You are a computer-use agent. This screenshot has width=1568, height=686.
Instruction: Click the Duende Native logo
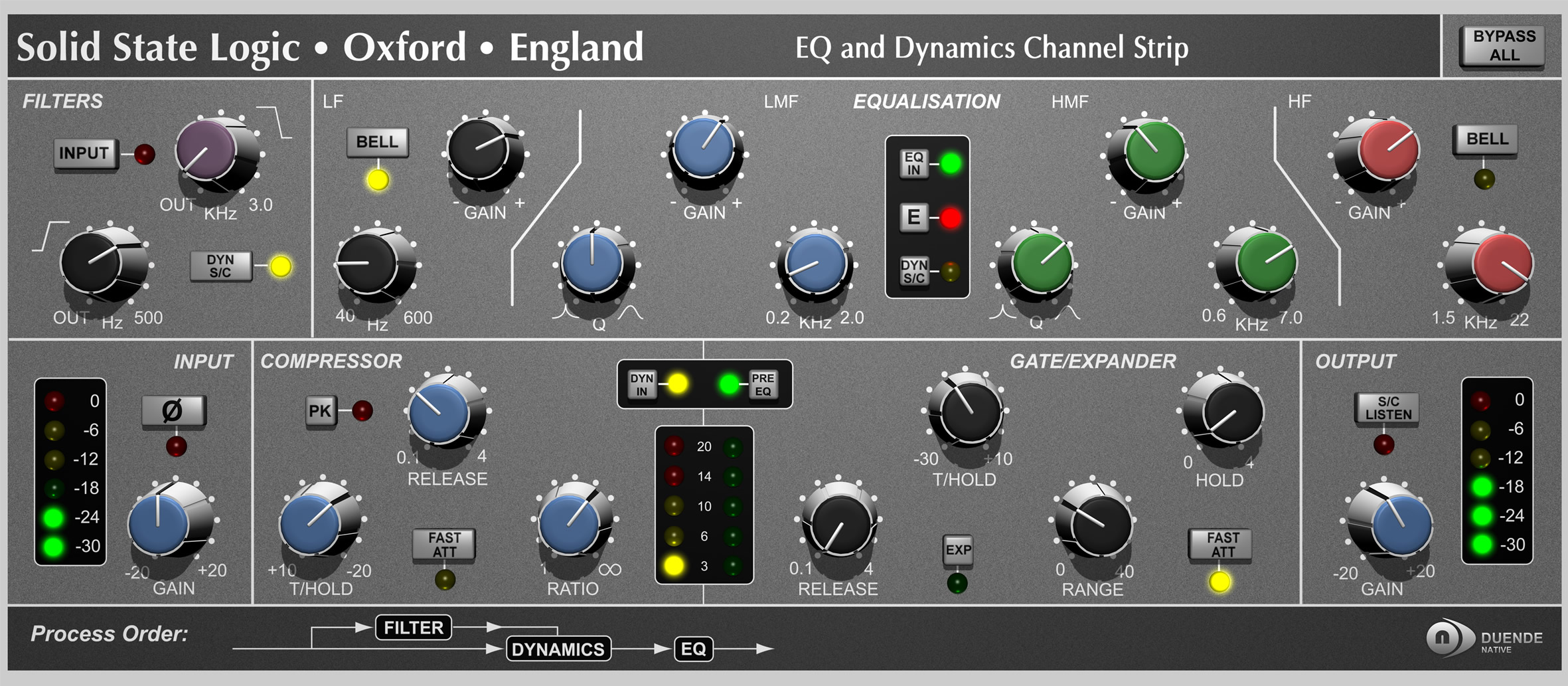tap(1484, 639)
